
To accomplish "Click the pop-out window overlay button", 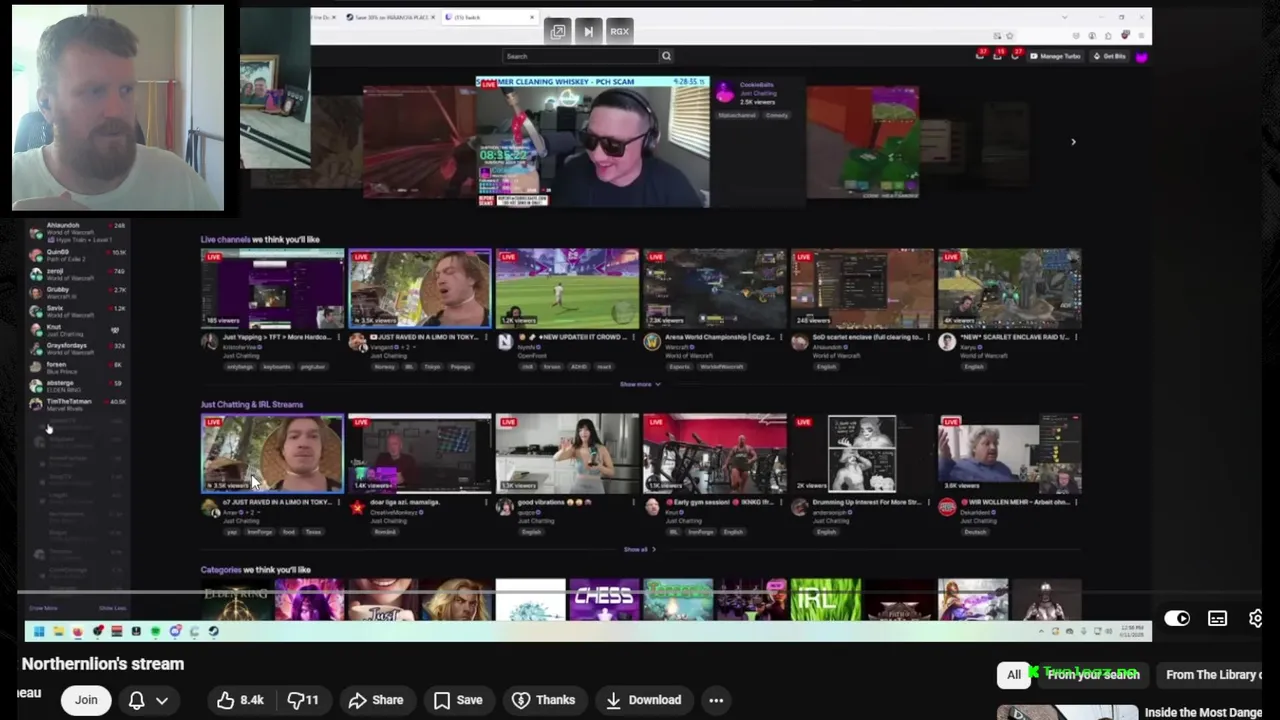I will pyautogui.click(x=558, y=31).
